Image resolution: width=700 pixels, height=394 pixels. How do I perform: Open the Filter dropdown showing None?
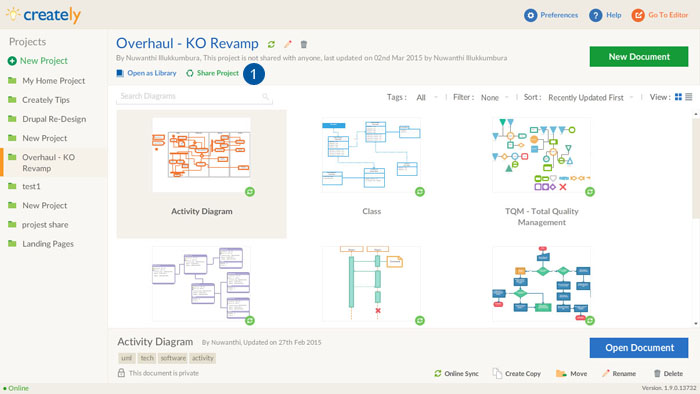point(495,97)
